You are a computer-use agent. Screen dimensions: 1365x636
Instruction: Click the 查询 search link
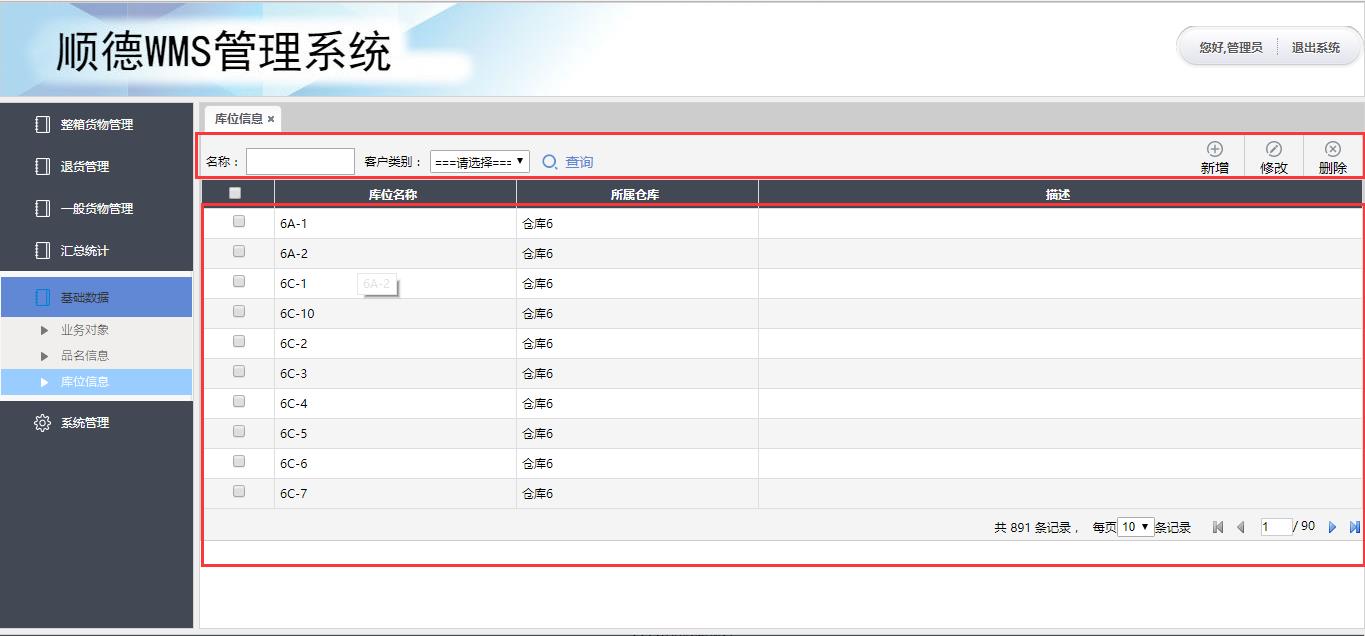tap(579, 162)
